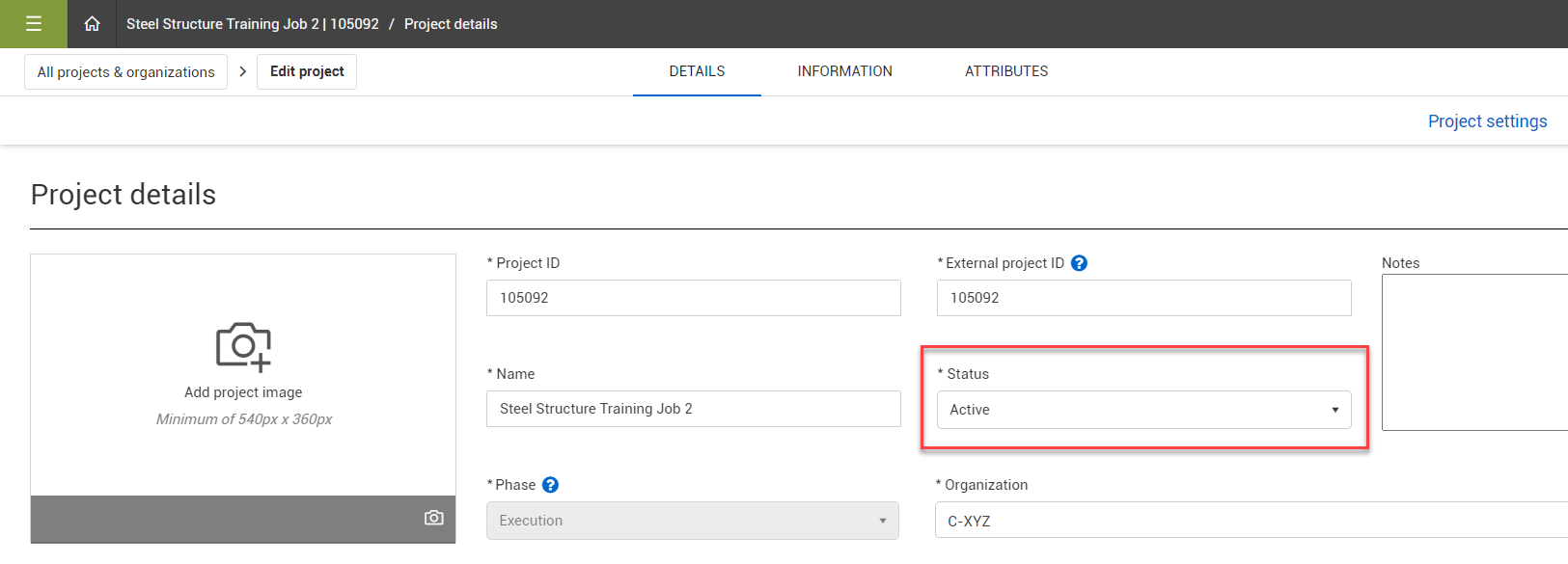Open help icon next to Phase

[x=550, y=485]
